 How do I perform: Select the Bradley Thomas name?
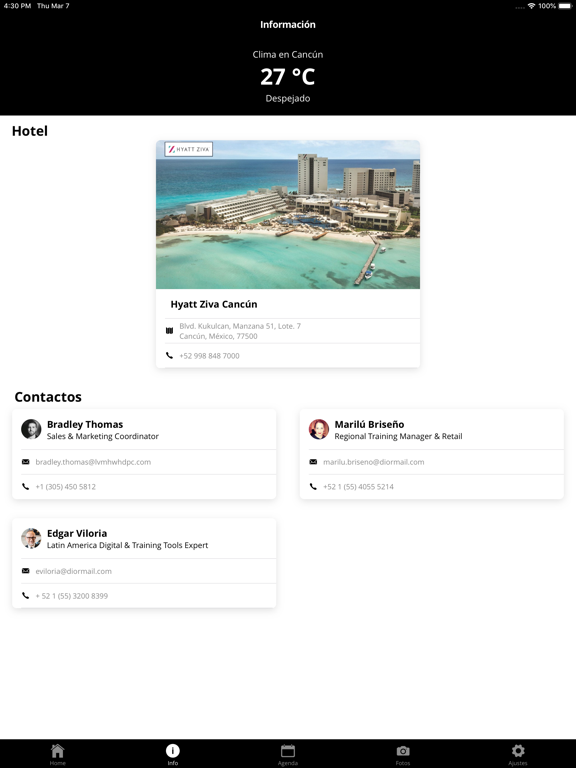click(85, 424)
